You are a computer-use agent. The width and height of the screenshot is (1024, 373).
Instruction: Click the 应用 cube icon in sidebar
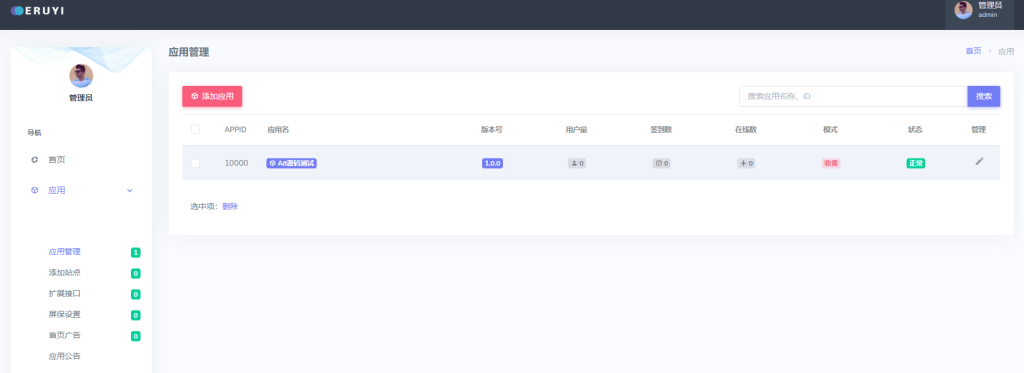tap(35, 190)
